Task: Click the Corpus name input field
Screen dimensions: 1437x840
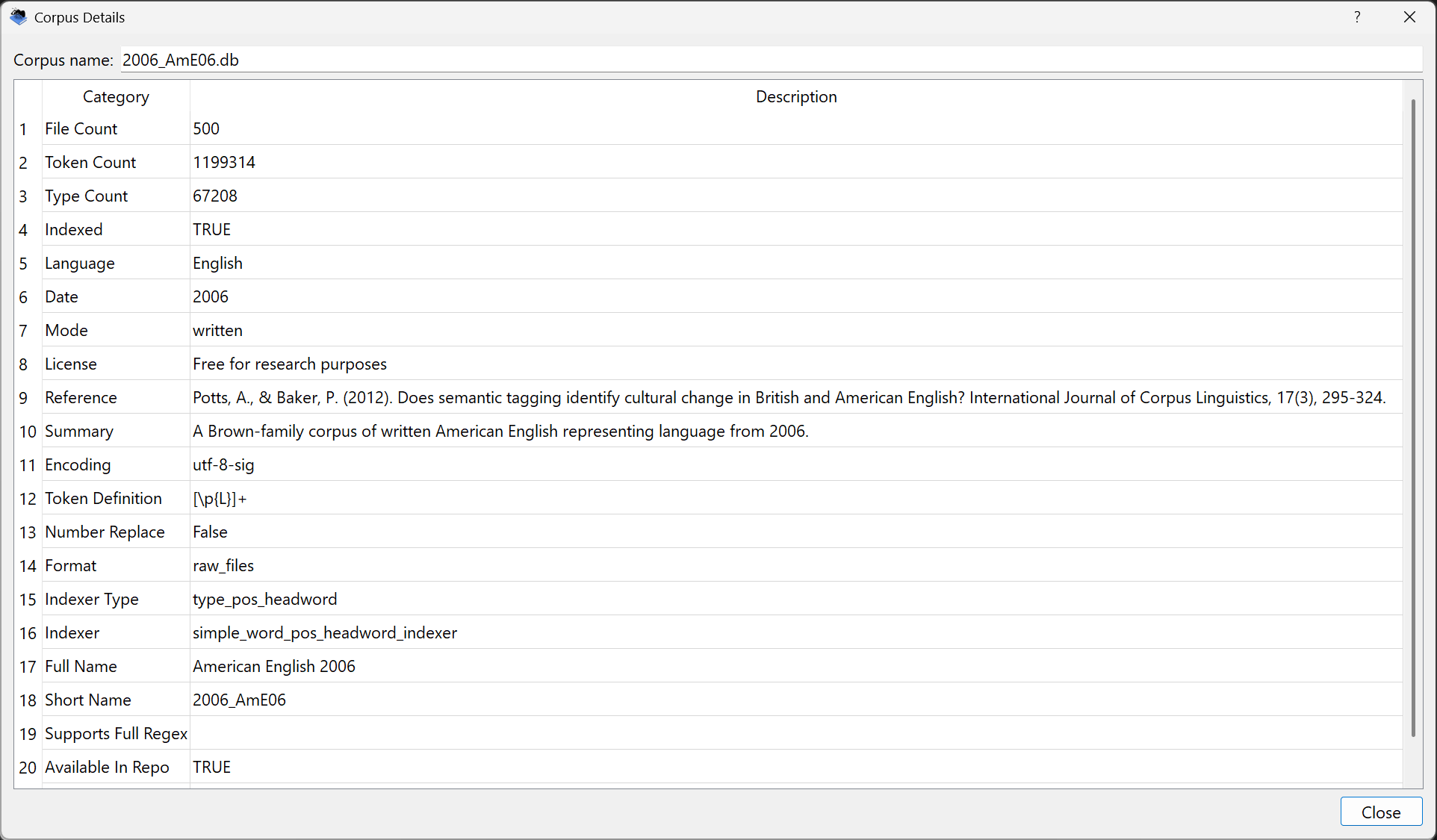Action: 769,60
